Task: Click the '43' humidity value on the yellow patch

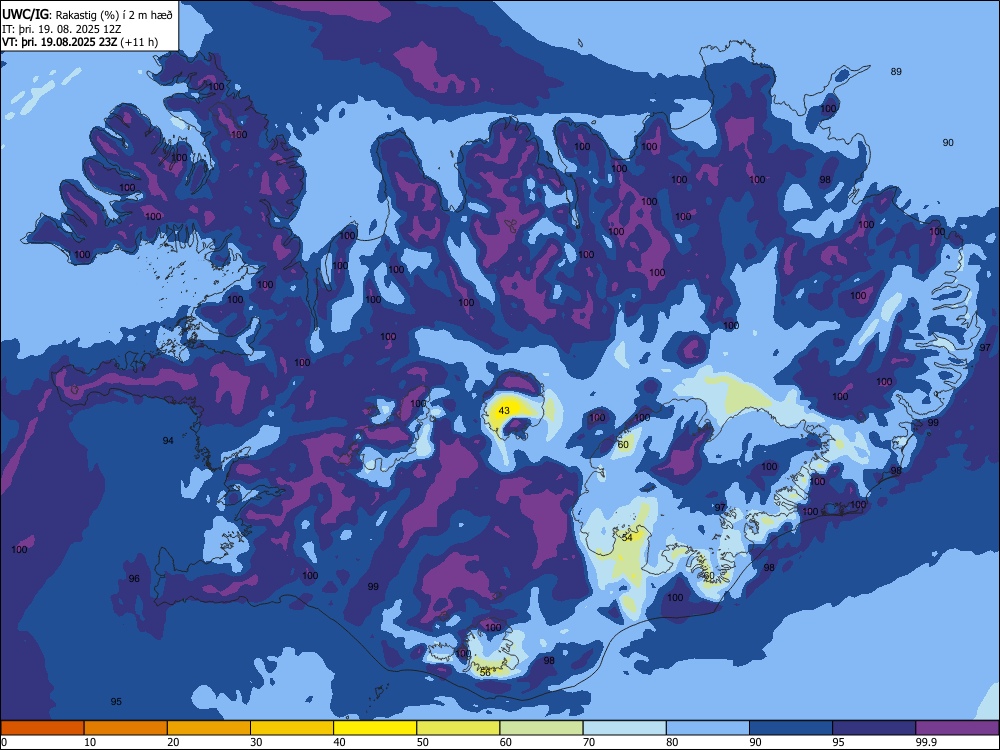Action: pos(504,411)
